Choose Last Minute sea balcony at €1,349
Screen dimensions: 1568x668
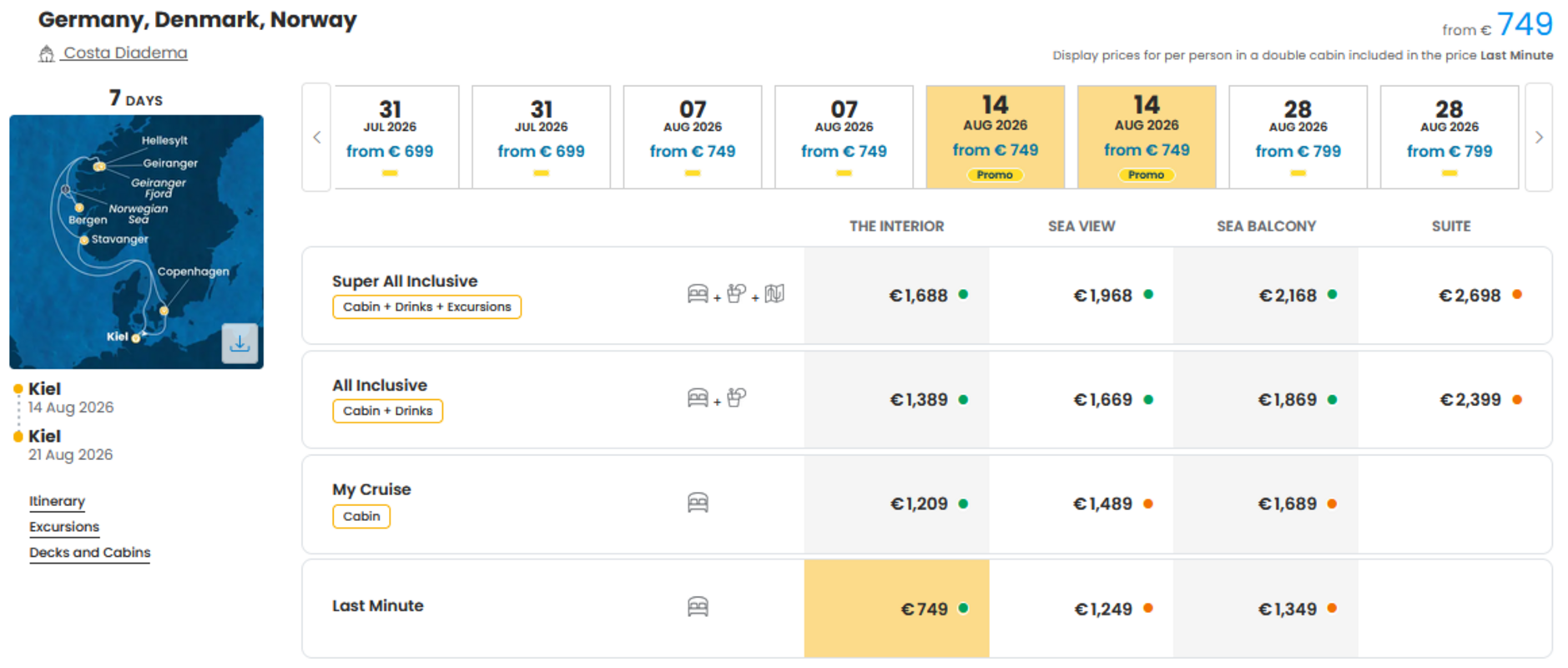(1266, 609)
